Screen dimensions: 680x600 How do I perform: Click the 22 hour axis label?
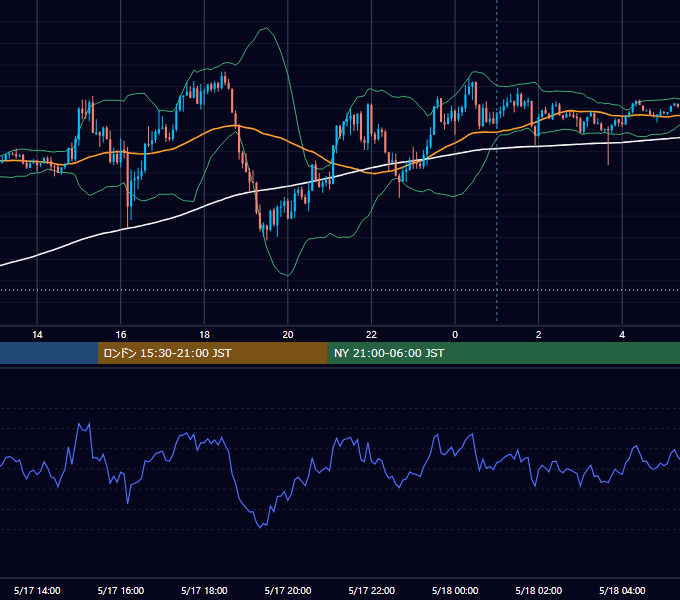tap(371, 335)
